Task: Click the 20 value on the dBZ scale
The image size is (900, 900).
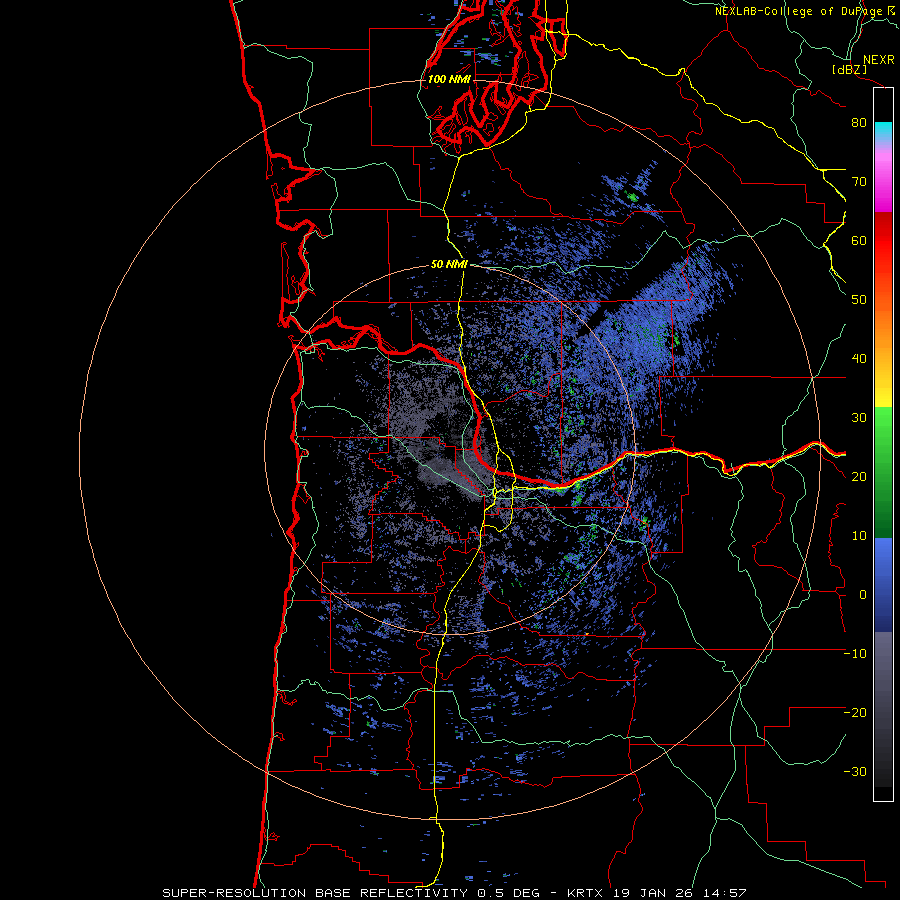Action: click(x=859, y=476)
